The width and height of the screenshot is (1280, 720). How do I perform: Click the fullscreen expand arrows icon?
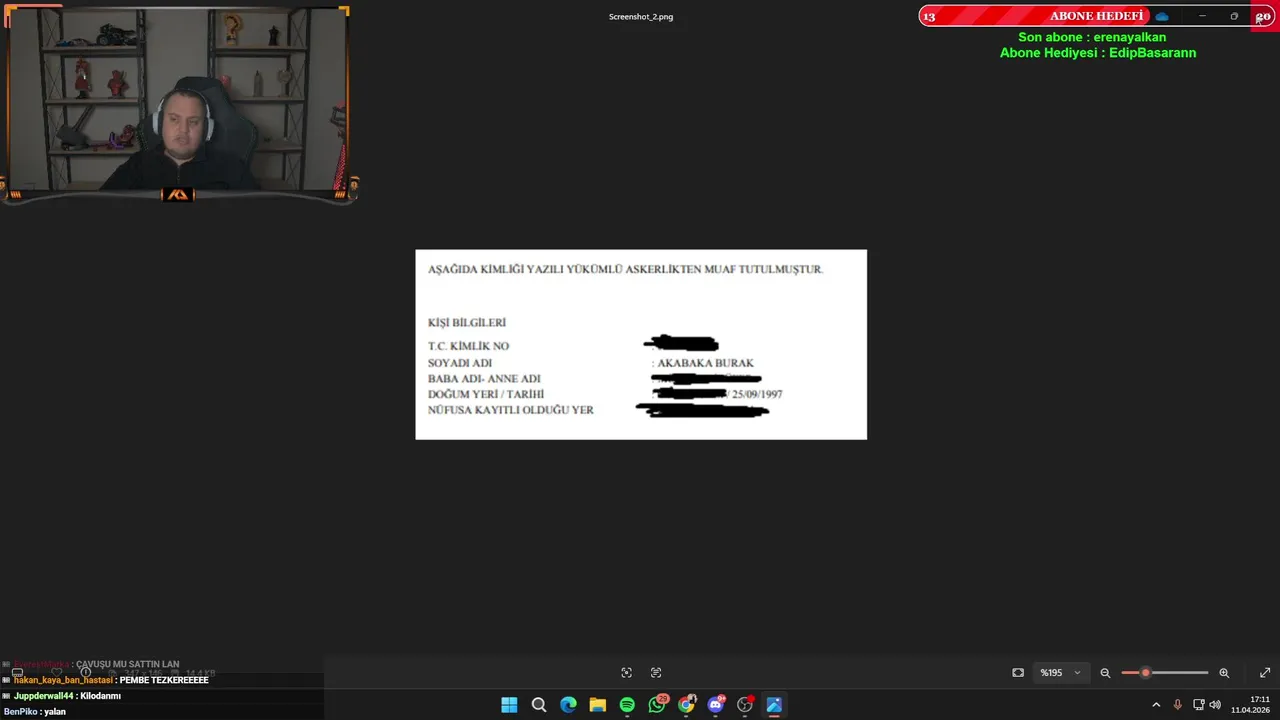(1265, 673)
